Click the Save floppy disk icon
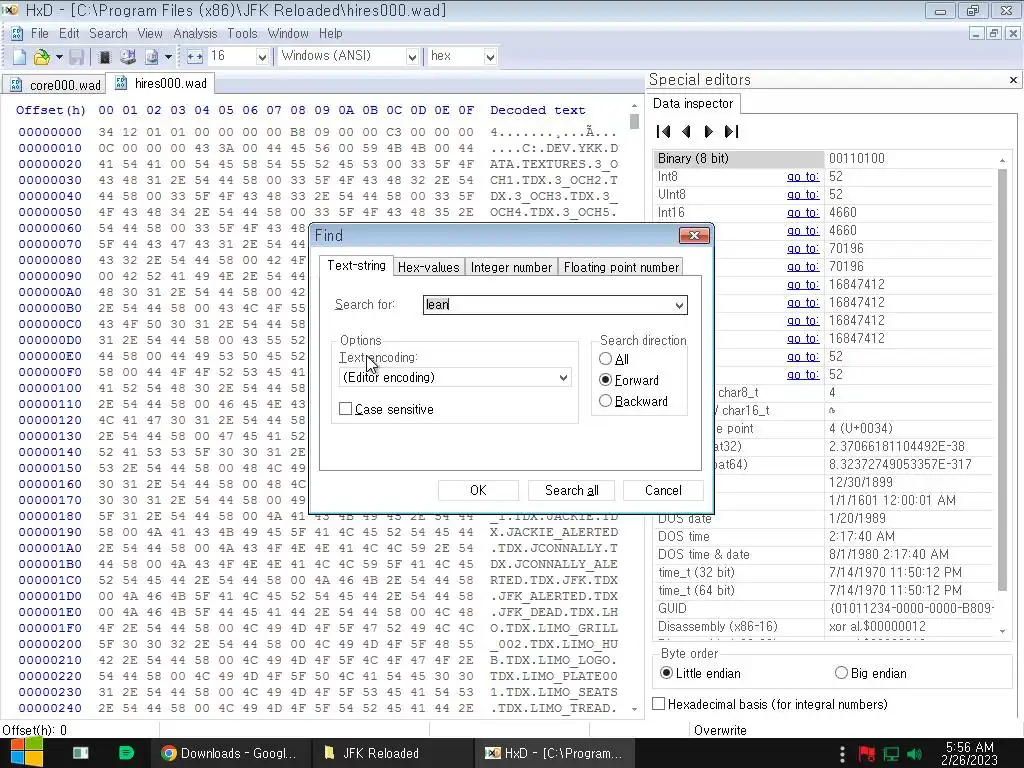 click(x=76, y=57)
